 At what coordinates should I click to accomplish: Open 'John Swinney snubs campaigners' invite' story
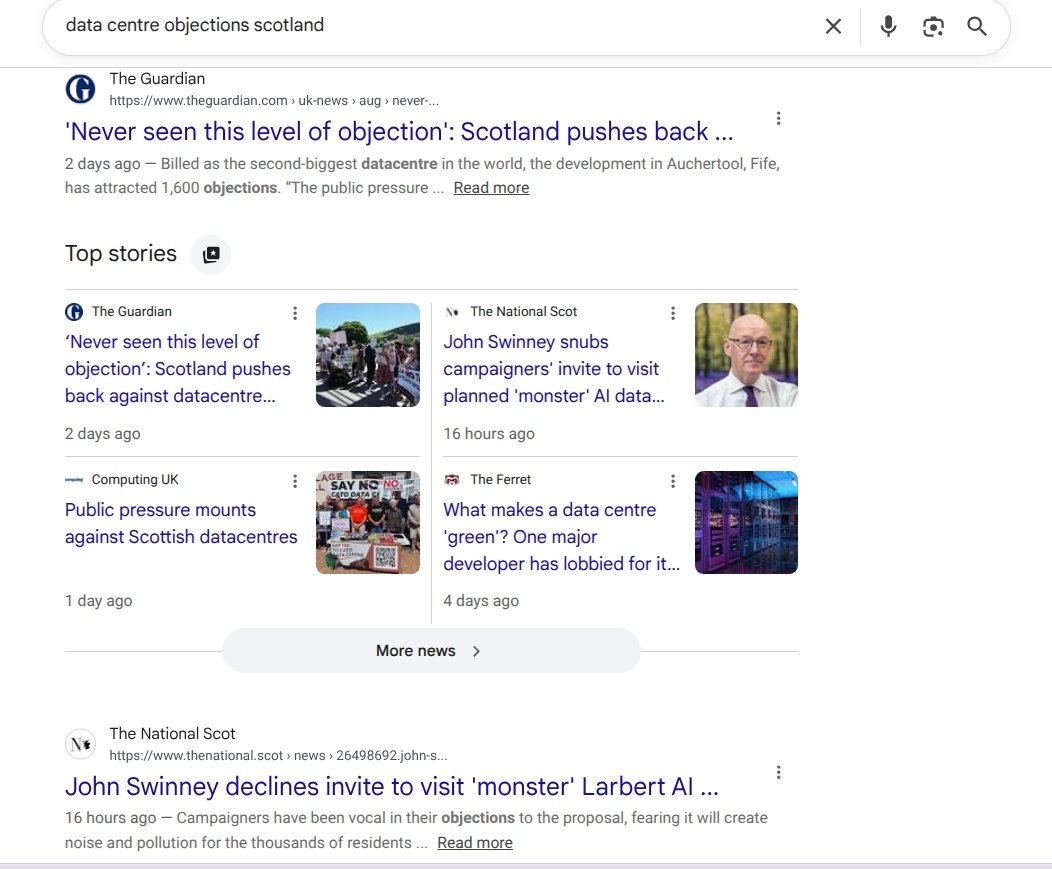554,368
